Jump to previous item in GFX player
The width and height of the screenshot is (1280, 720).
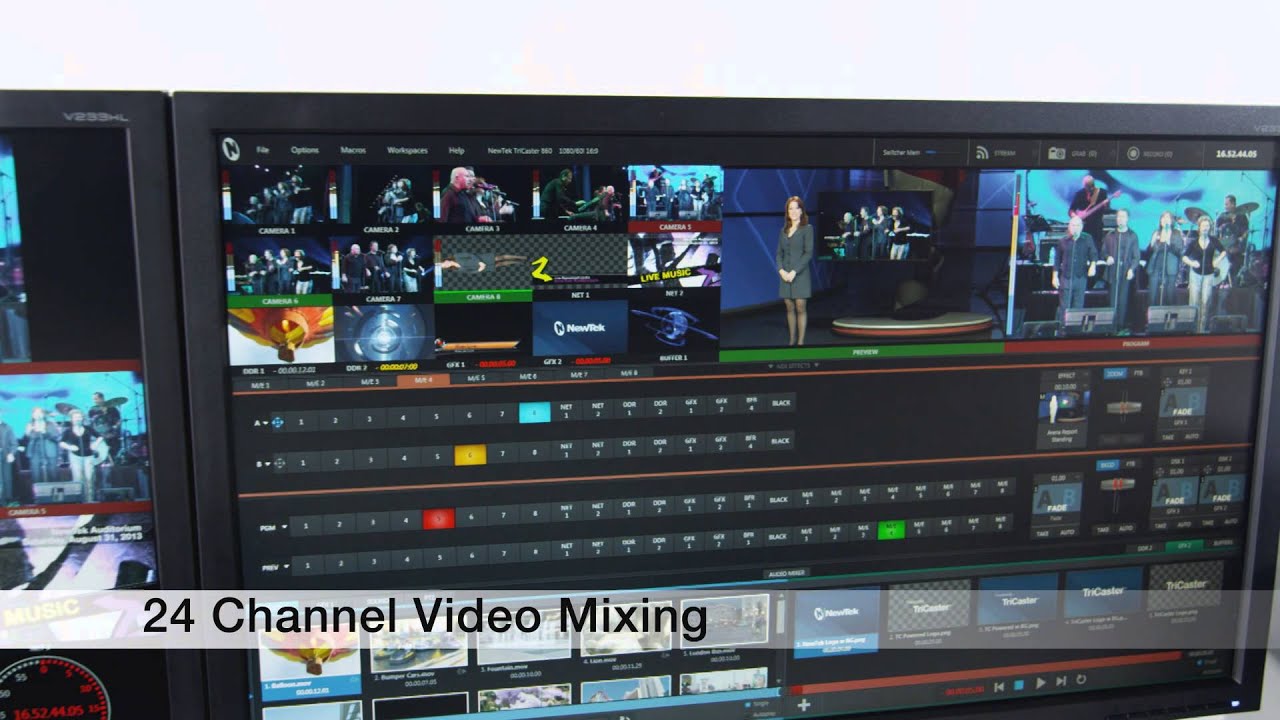point(998,685)
